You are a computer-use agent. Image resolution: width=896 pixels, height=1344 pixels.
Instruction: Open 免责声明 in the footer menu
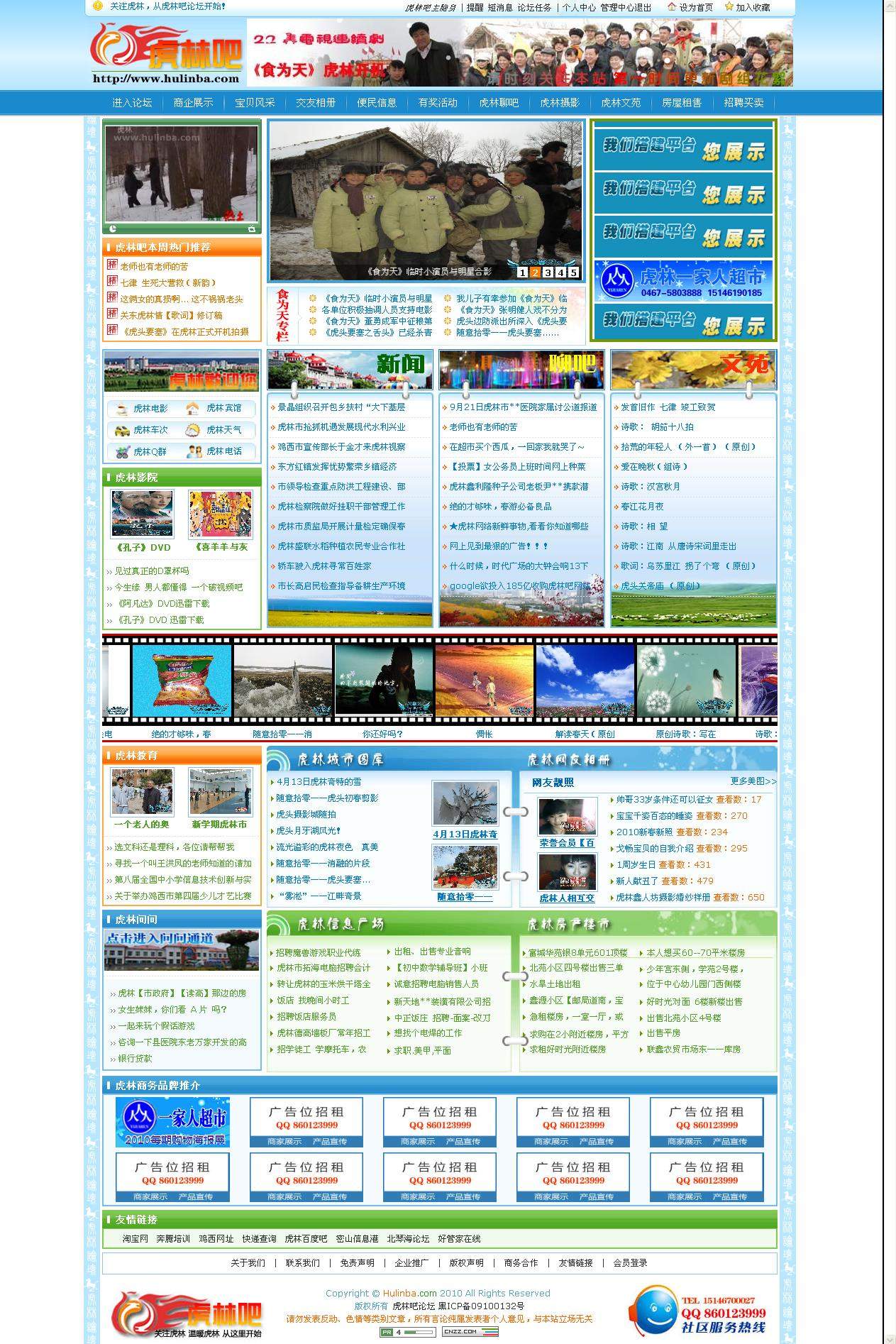click(x=357, y=1262)
